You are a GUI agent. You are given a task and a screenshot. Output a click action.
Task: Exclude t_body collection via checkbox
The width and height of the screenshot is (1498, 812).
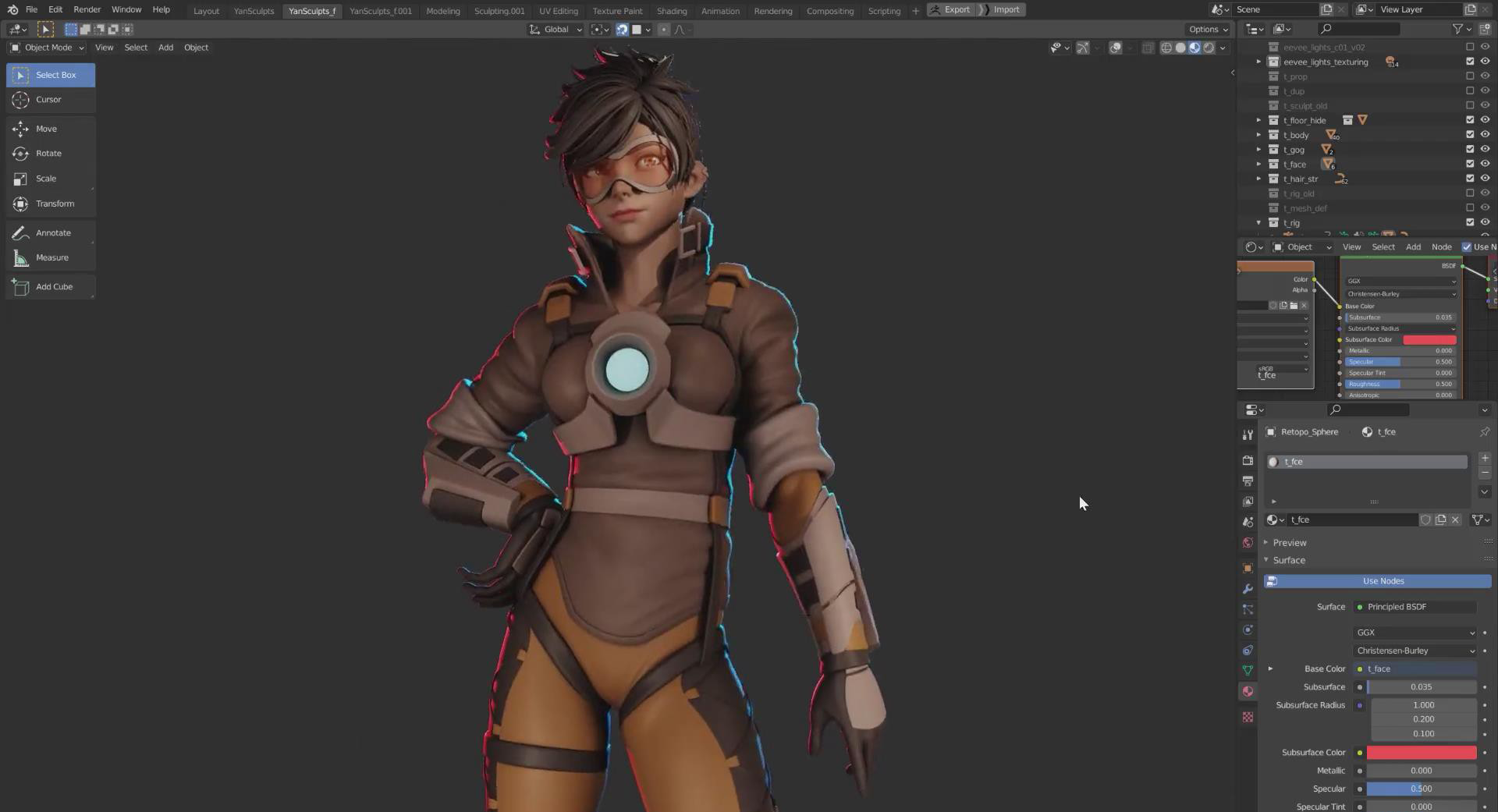(1470, 135)
